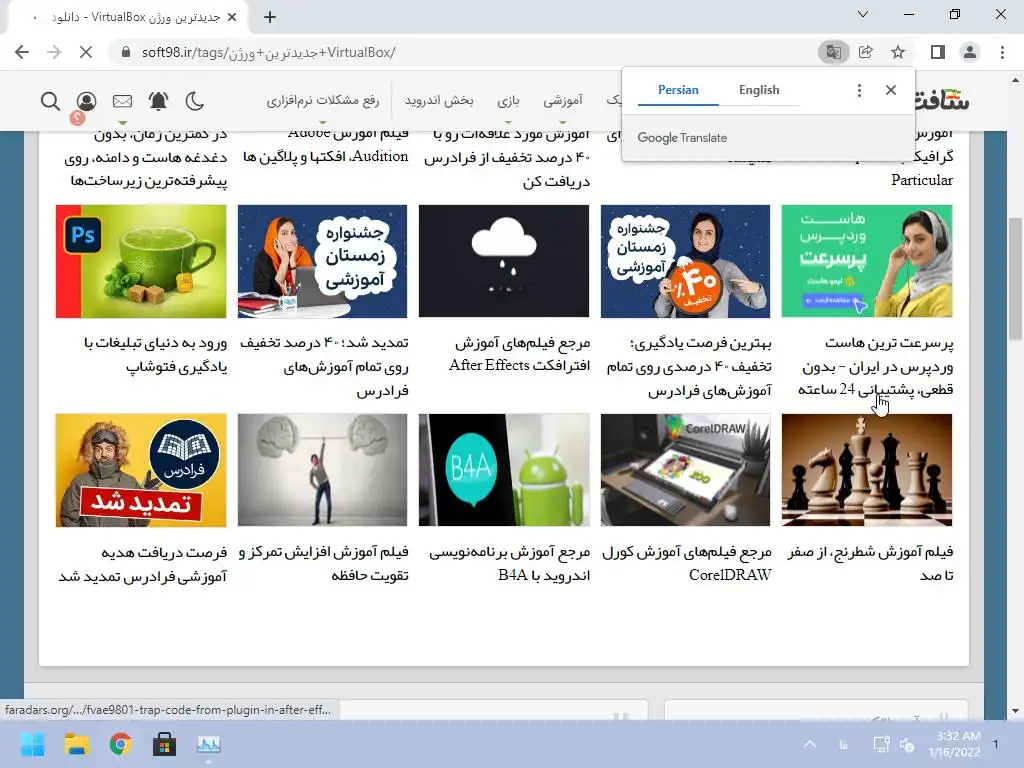Open the B4A Android thumbnail
This screenshot has width=1024, height=768.
tap(504, 470)
